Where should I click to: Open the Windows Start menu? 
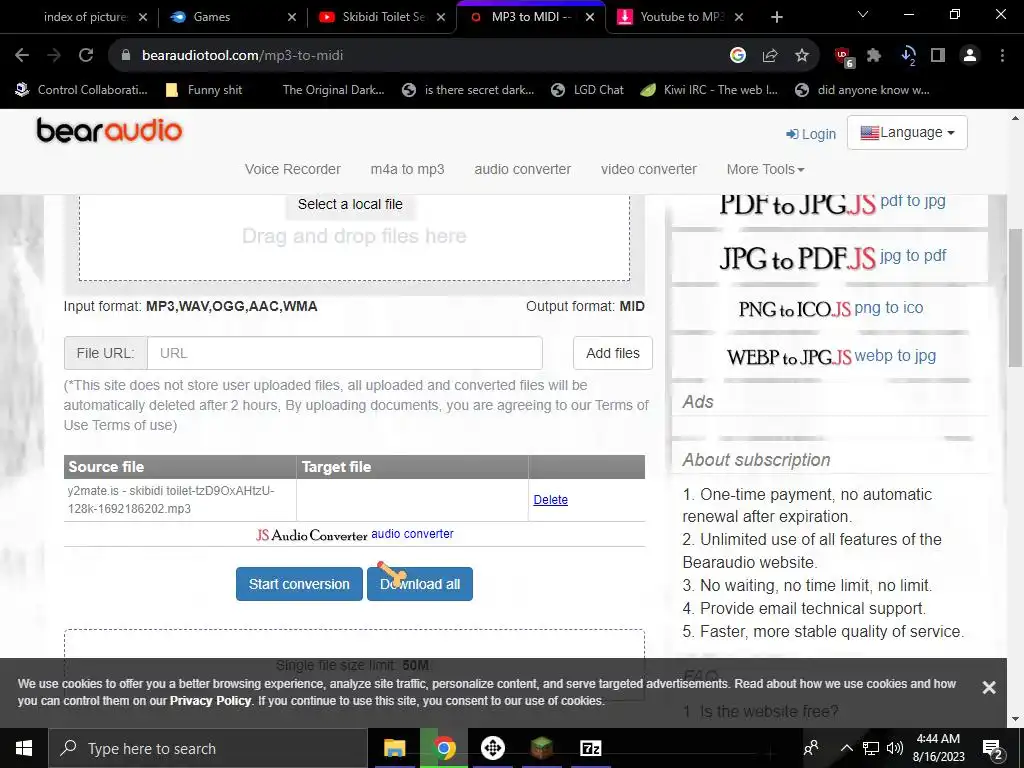pos(24,748)
